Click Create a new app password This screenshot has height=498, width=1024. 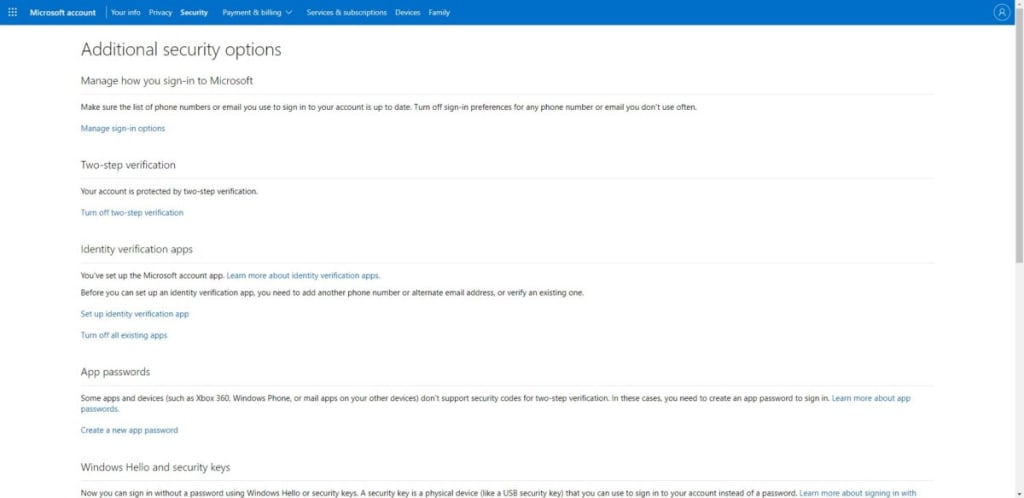click(x=129, y=431)
